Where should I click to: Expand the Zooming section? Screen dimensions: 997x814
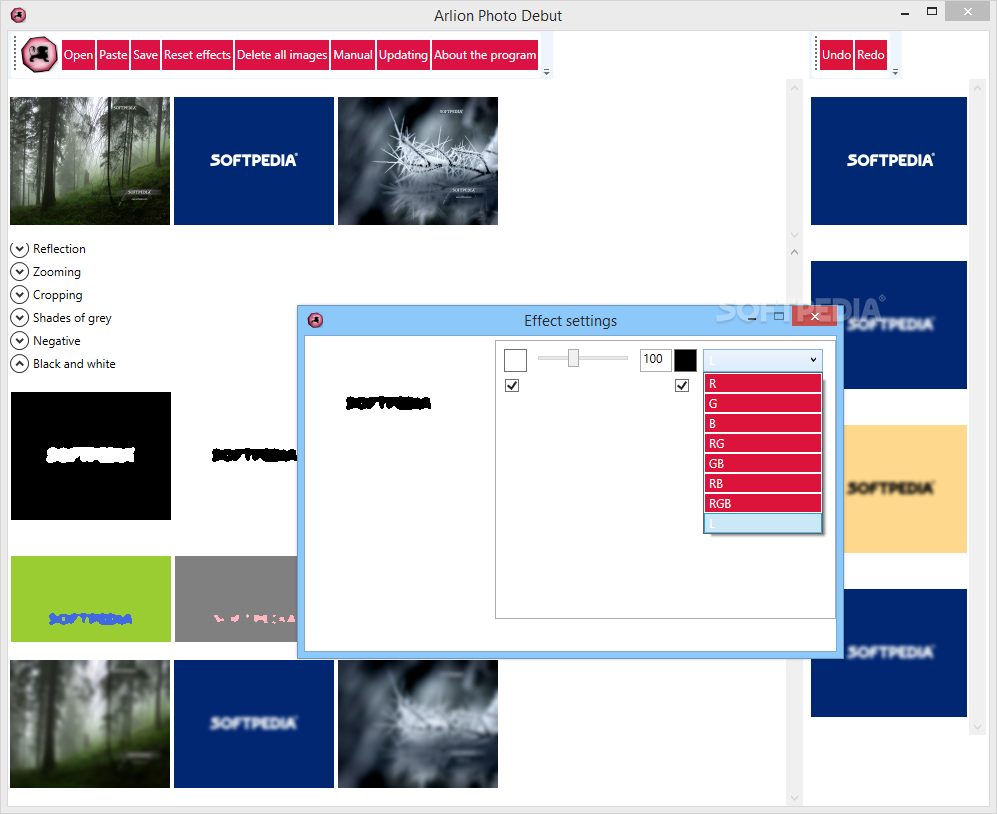[20, 272]
